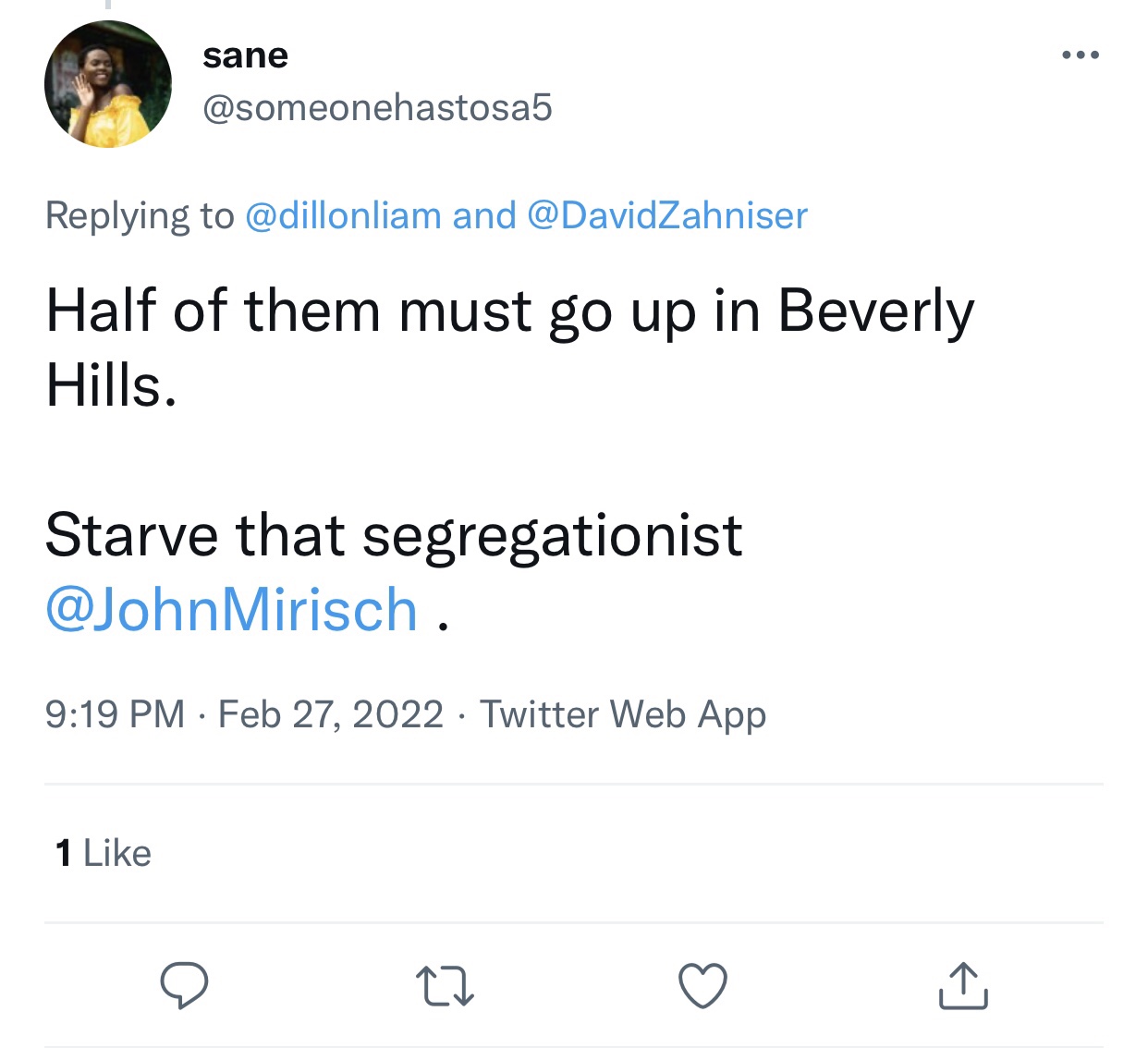
Task: Click the display name "sane"
Action: tap(245, 55)
